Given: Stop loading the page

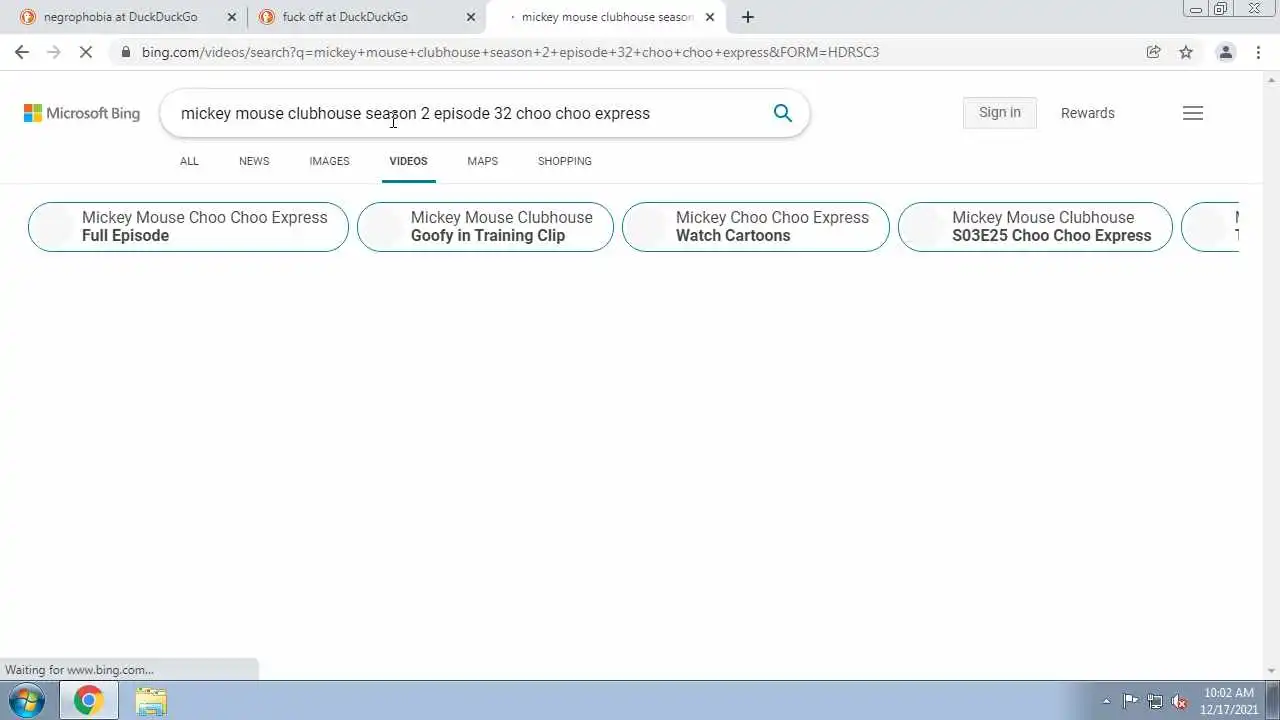Looking at the screenshot, I should [x=86, y=52].
